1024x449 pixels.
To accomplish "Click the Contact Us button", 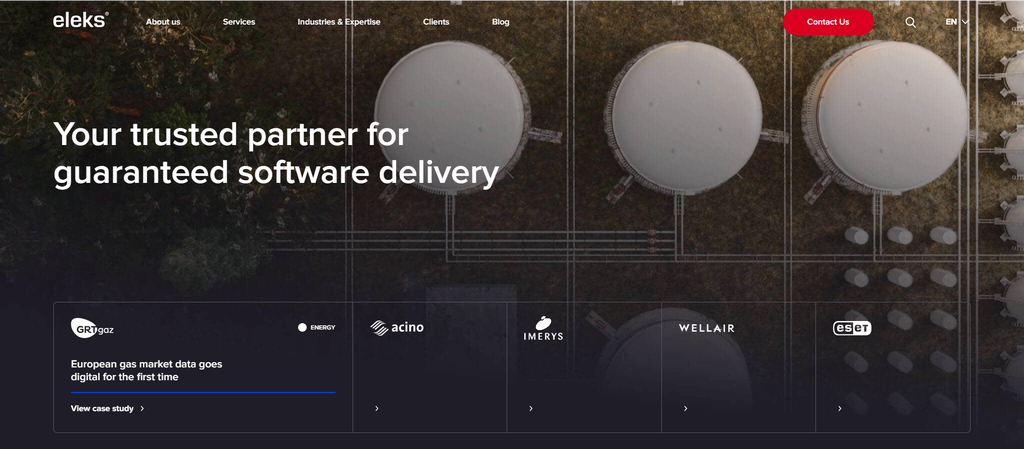I will pos(828,22).
